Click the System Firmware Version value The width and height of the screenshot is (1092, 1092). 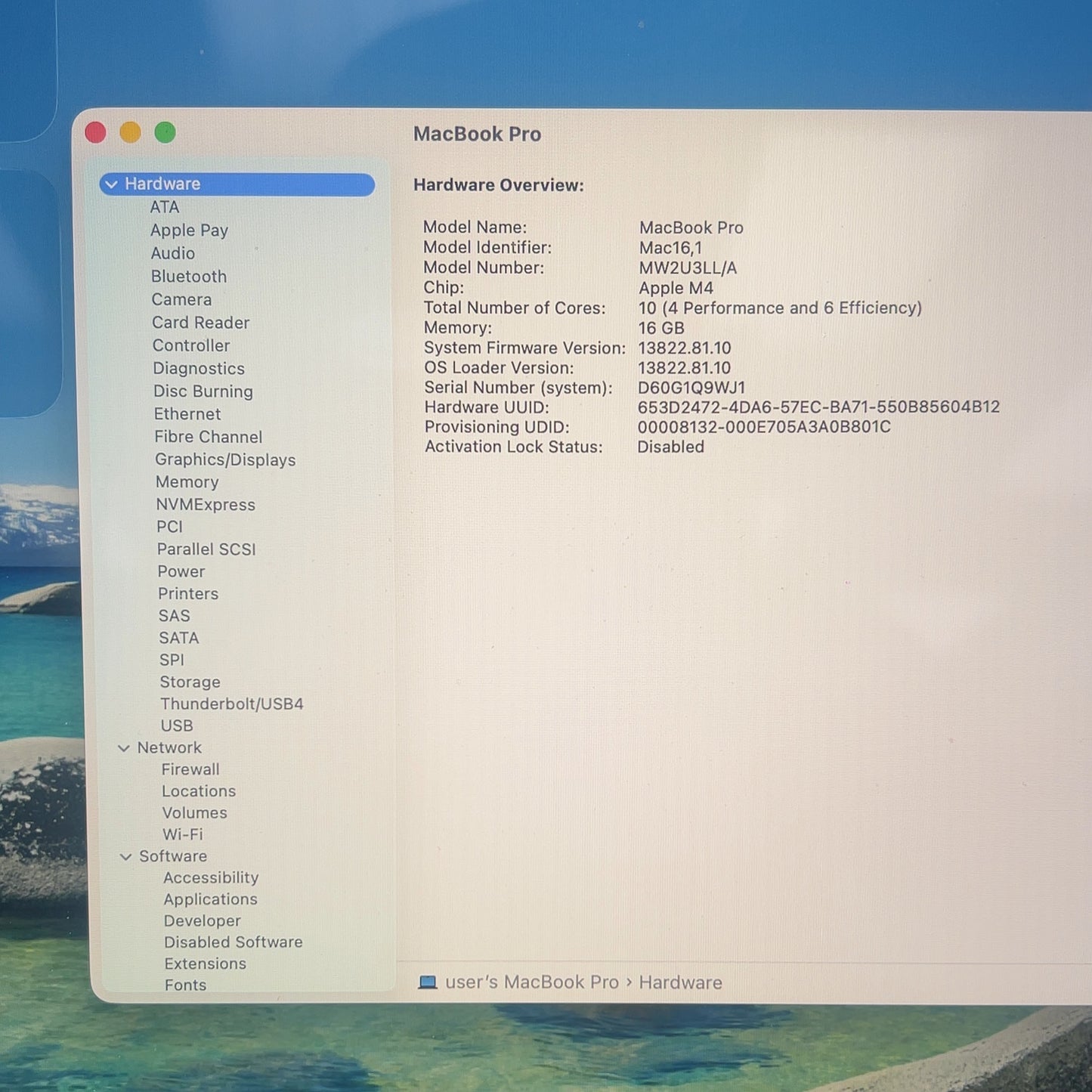[x=685, y=348]
